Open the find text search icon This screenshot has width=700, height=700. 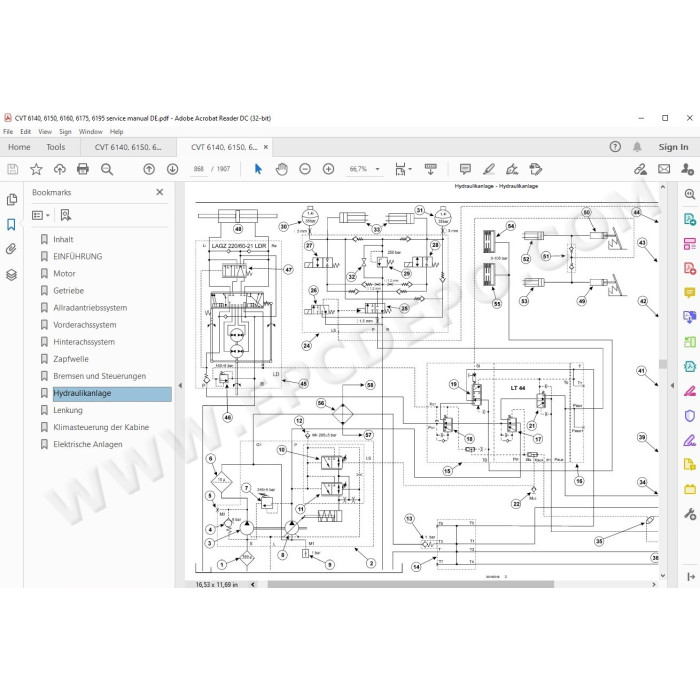tap(107, 169)
